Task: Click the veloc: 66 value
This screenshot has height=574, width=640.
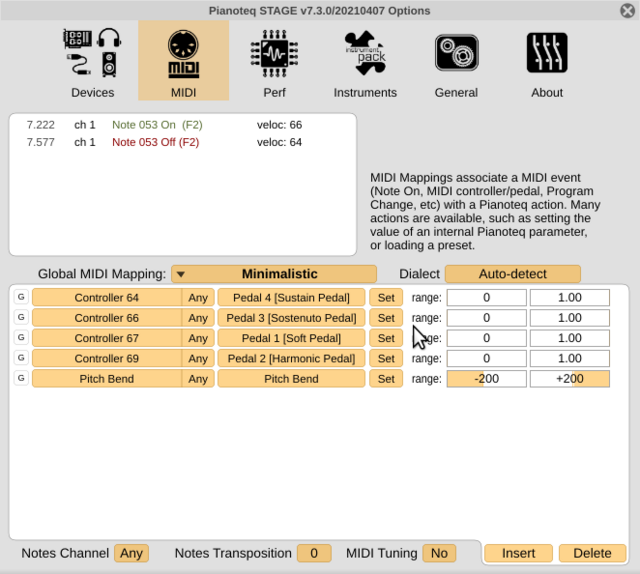Action: pos(280,125)
